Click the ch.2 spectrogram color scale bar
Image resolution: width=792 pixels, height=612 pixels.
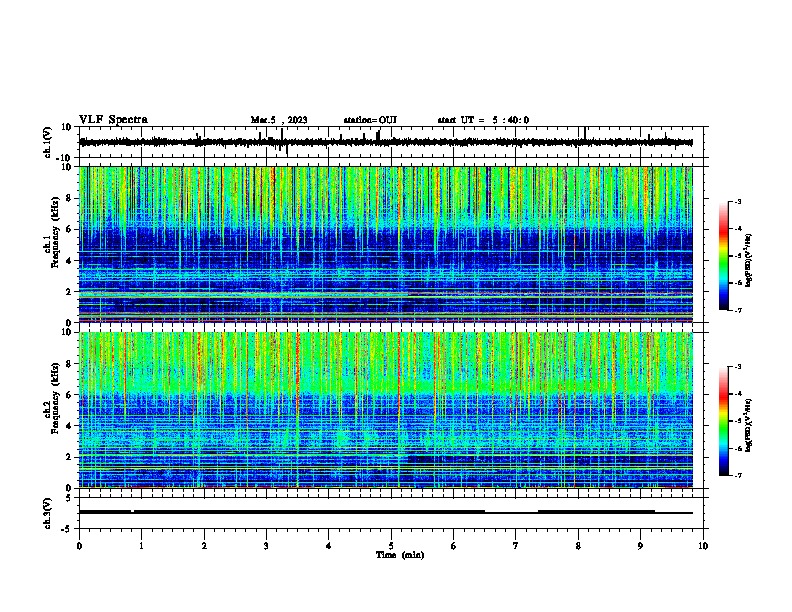pos(724,421)
